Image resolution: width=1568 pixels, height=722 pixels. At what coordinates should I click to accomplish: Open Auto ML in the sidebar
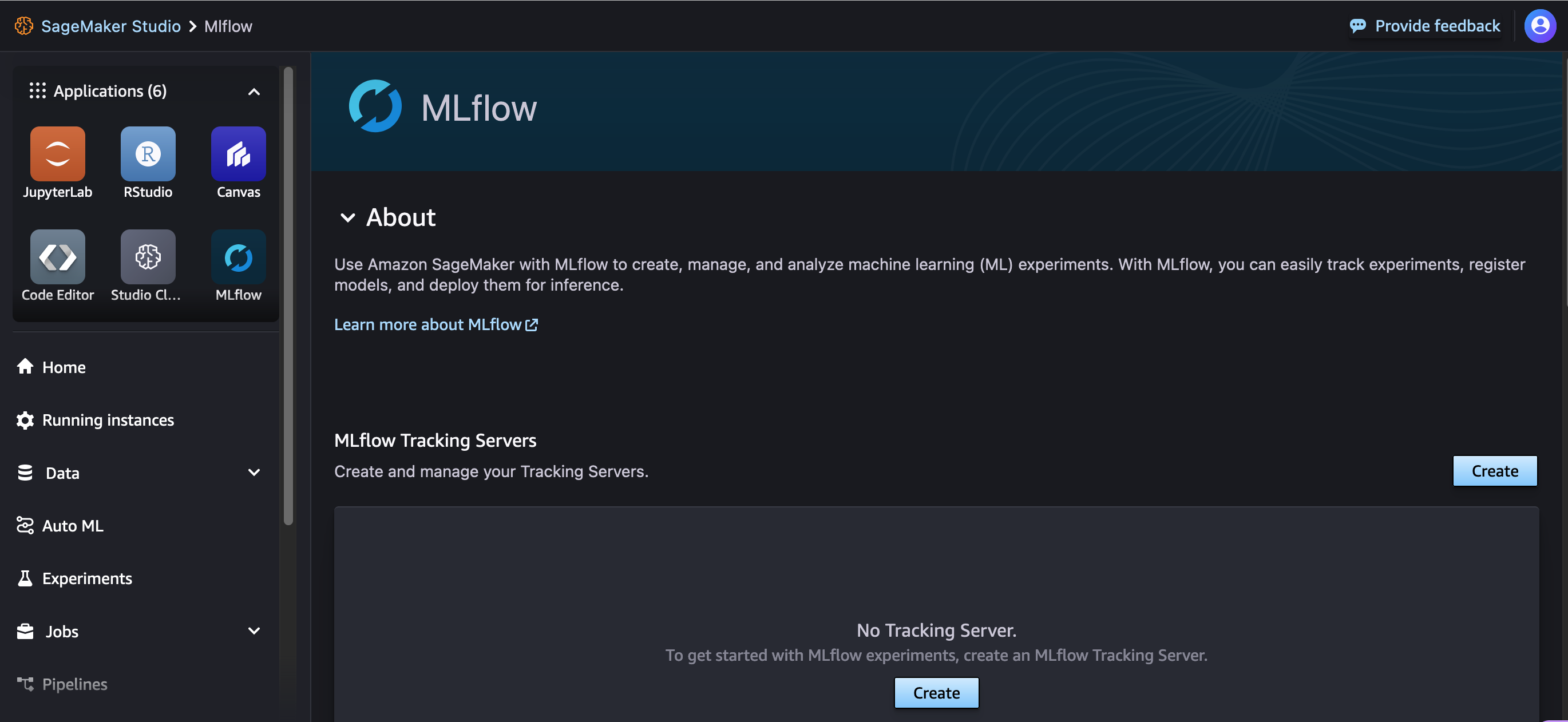(73, 525)
